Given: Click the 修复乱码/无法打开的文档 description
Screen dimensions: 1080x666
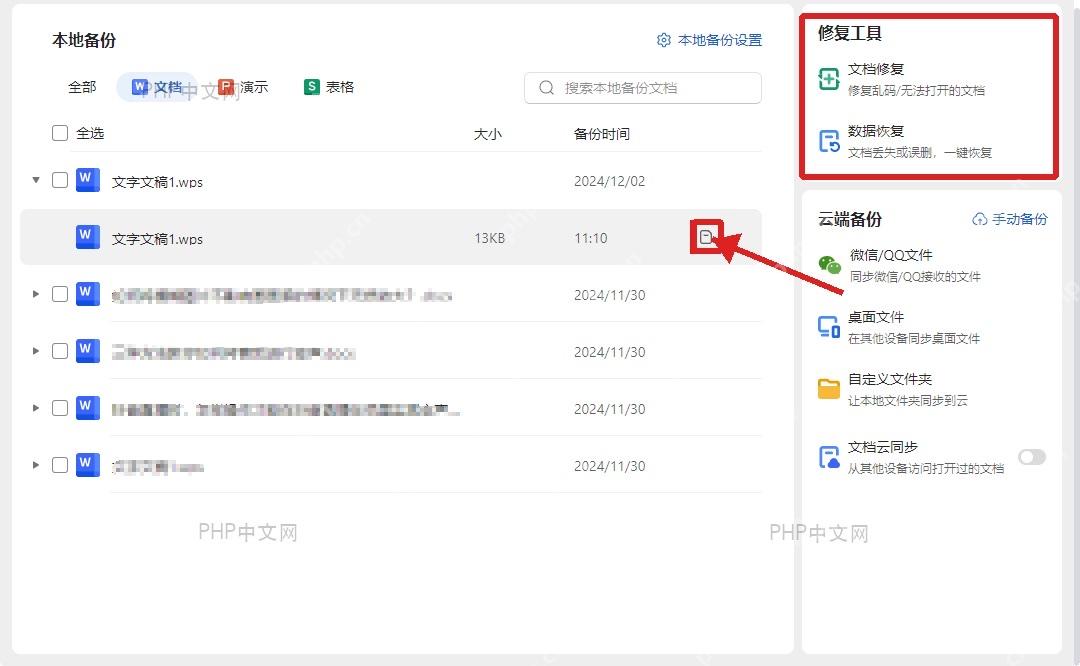Looking at the screenshot, I should pyautogui.click(x=916, y=90).
